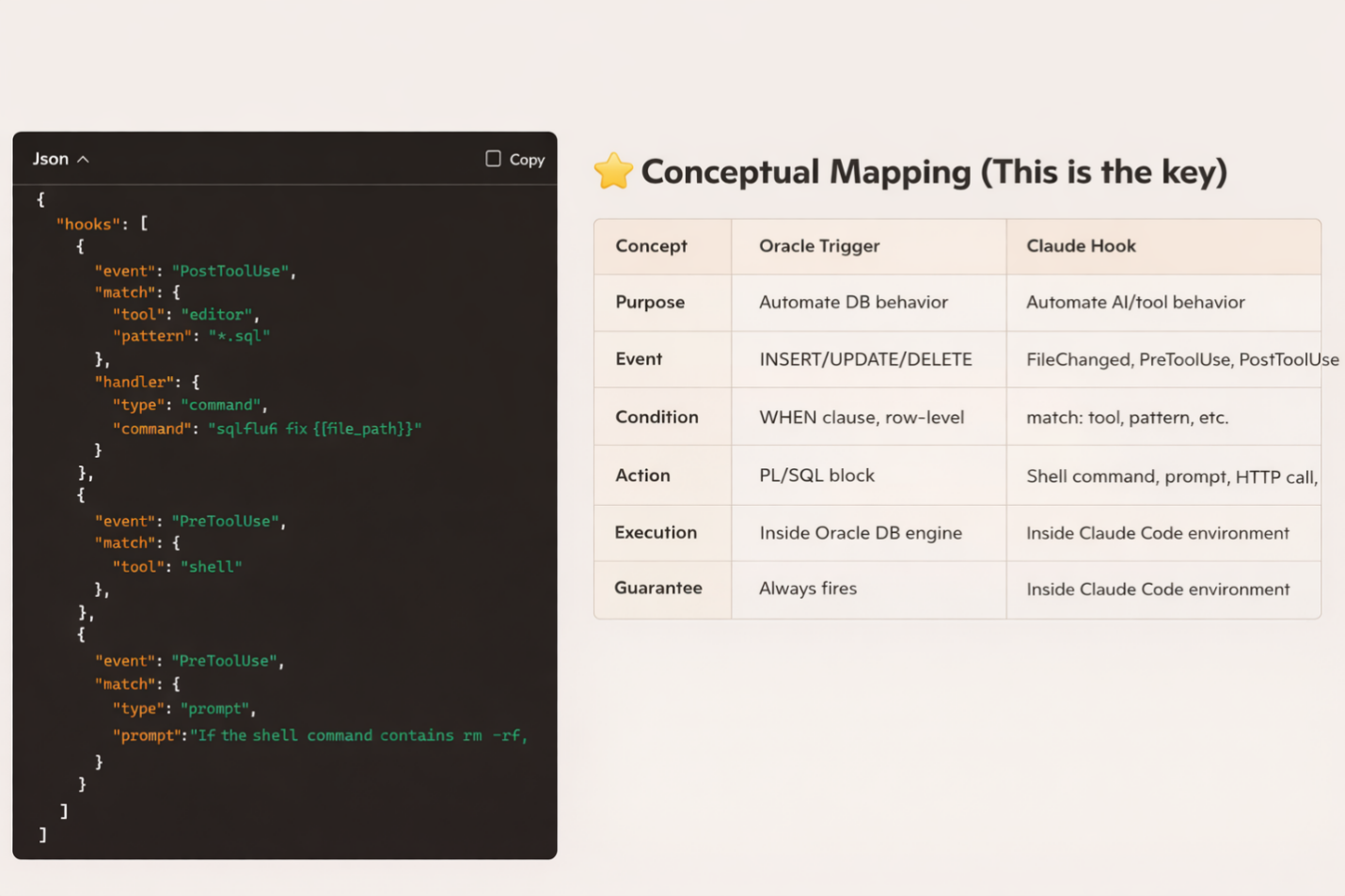Select the Oracle Trigger column header
The width and height of the screenshot is (1345, 896).
(x=818, y=246)
